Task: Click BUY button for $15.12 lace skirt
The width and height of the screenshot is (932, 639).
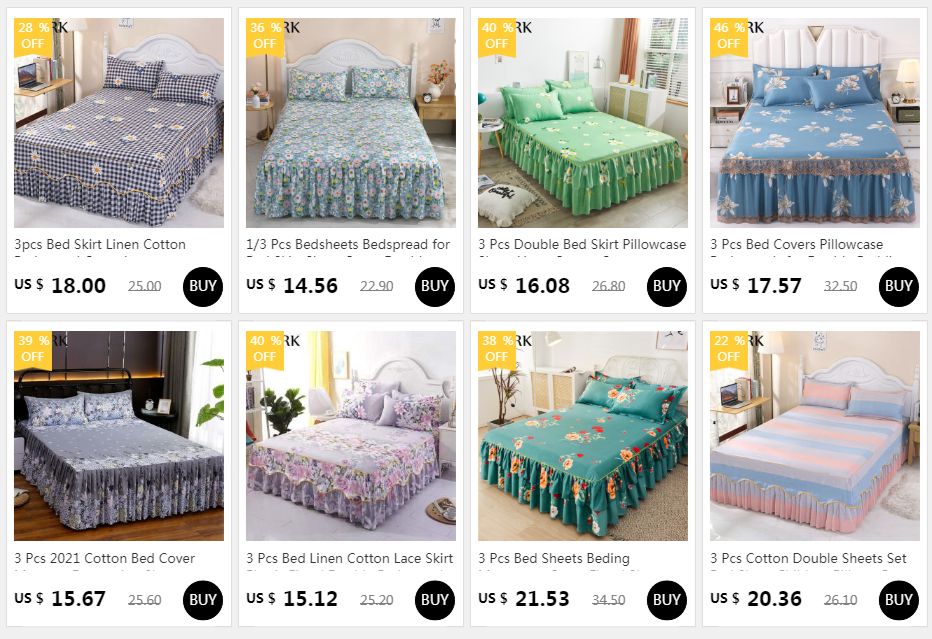Action: pos(434,600)
